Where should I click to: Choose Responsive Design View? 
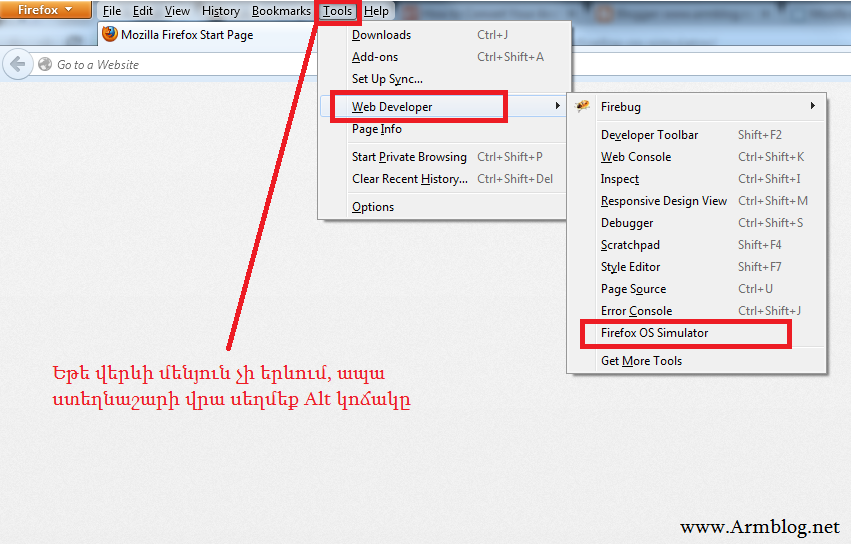click(x=697, y=201)
